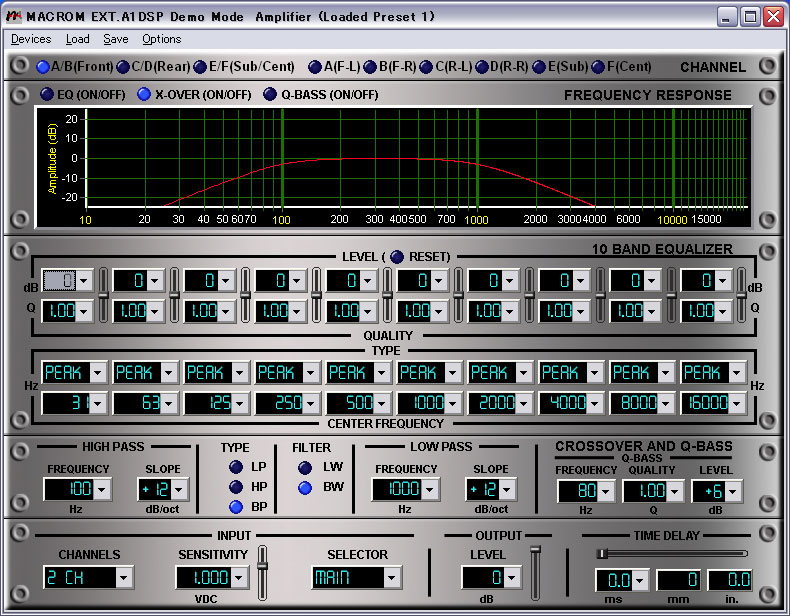Minimize the MACROM window
790x616 pixels.
[727, 17]
